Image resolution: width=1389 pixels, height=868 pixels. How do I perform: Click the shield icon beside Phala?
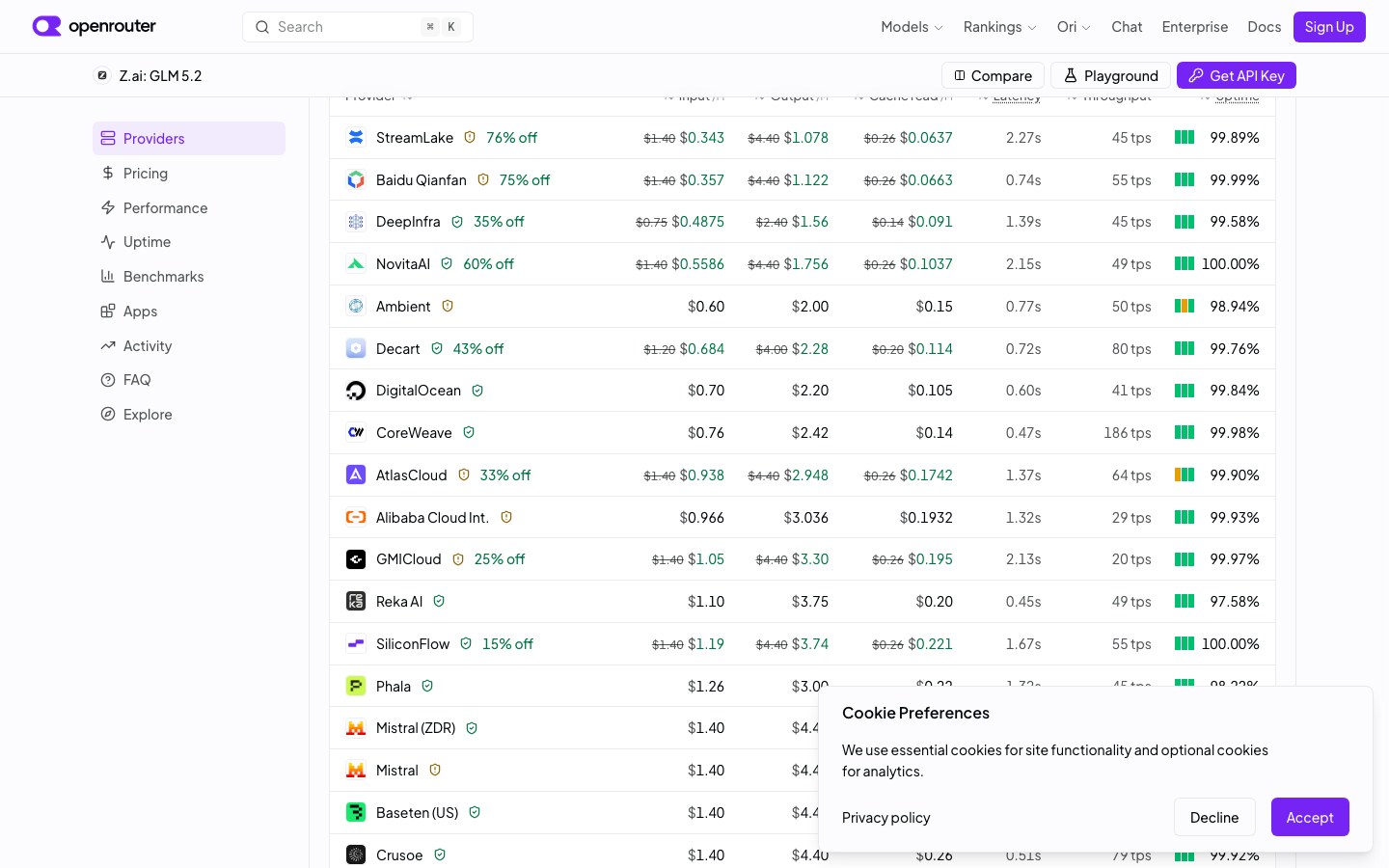427,686
